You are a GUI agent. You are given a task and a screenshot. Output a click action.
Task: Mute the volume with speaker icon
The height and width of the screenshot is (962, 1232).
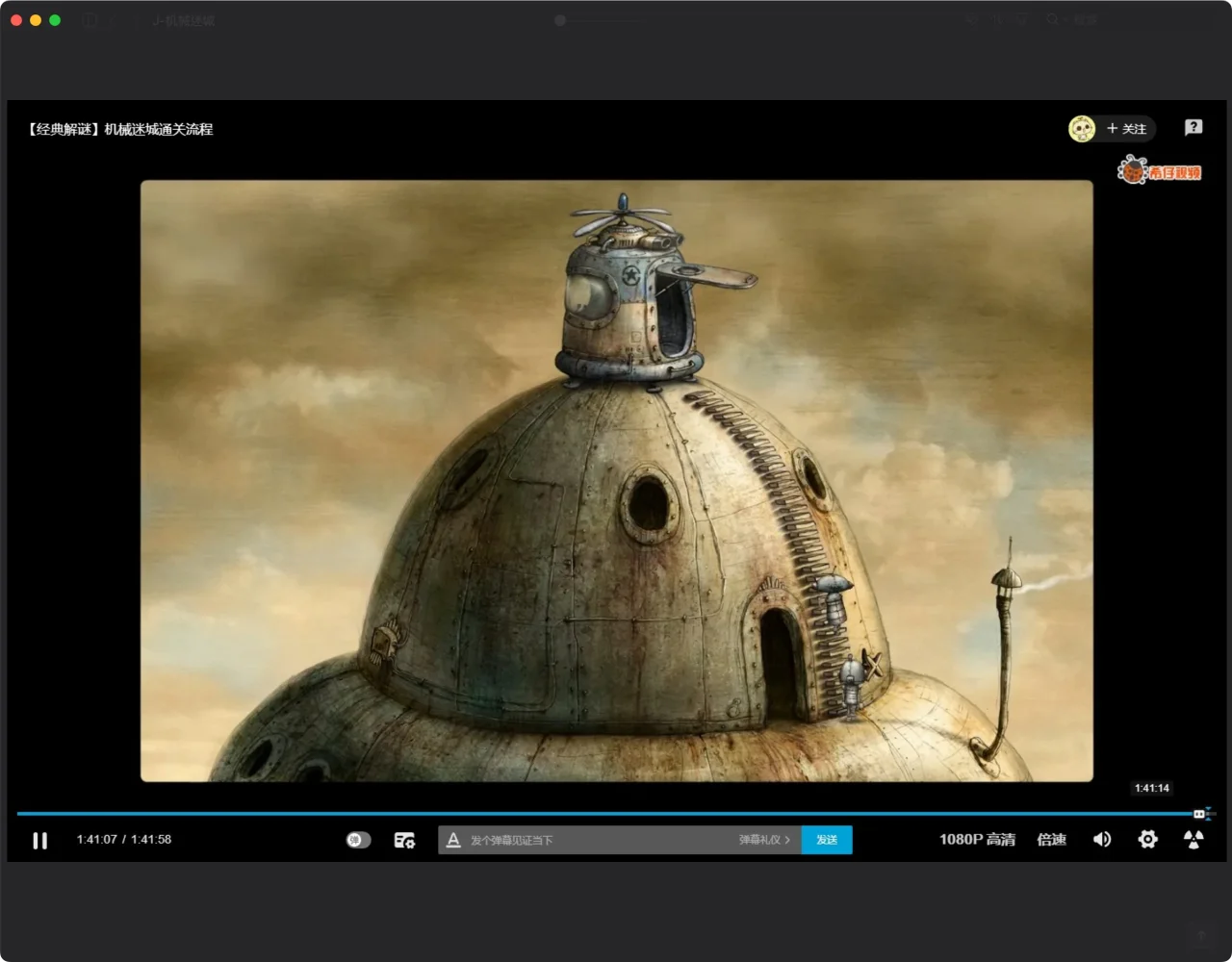coord(1102,840)
